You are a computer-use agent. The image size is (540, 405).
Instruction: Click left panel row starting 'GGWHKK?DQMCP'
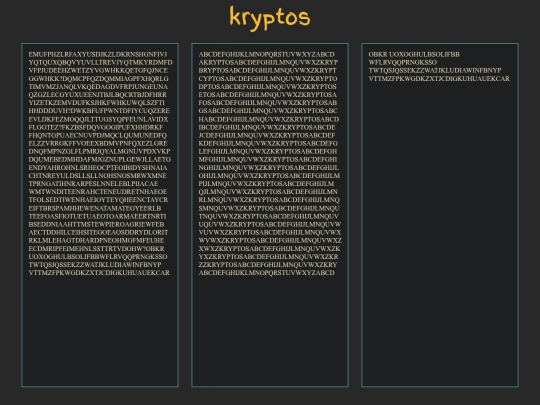coord(98,79)
